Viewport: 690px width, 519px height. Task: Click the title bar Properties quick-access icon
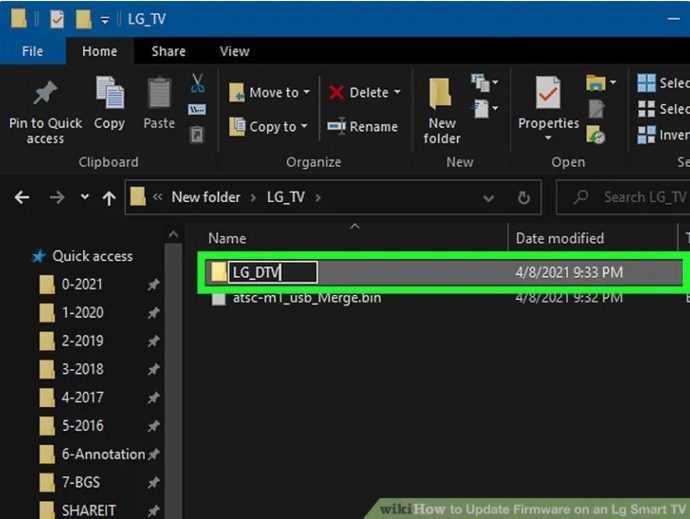pos(57,19)
